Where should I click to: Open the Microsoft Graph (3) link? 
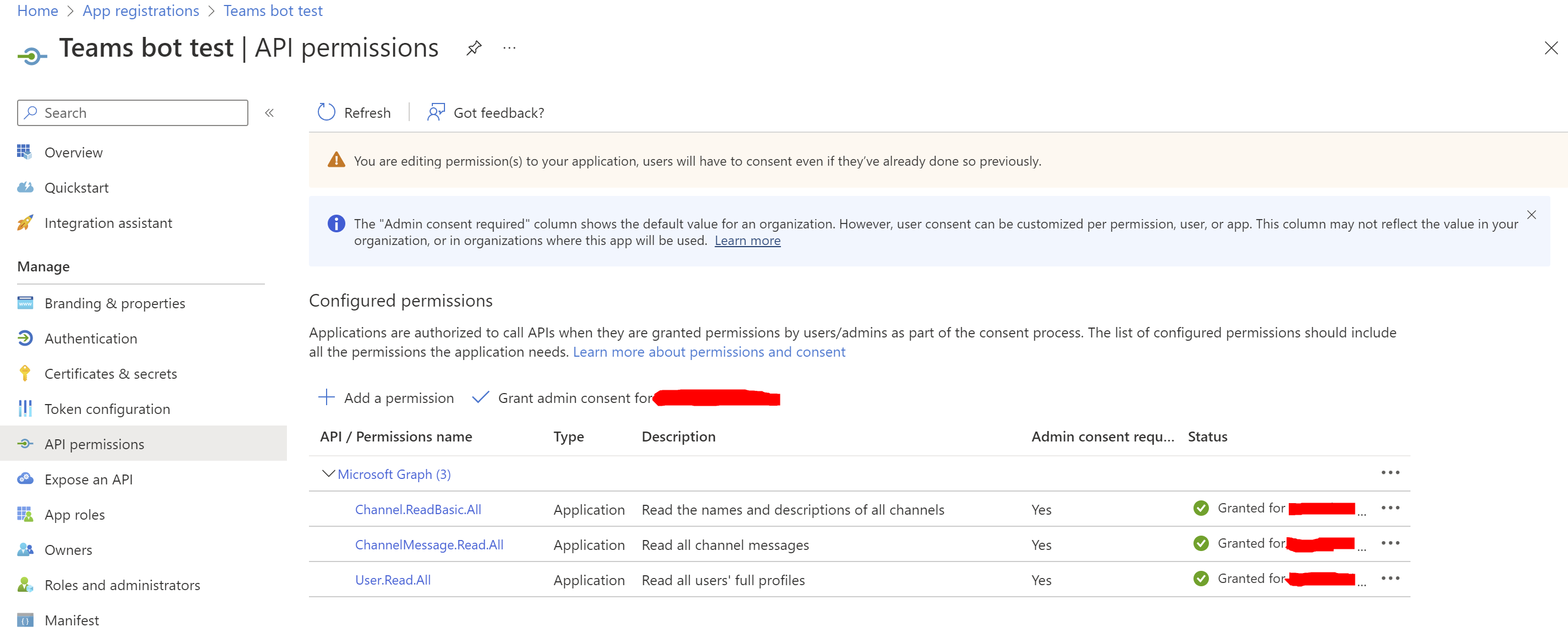[x=394, y=475]
